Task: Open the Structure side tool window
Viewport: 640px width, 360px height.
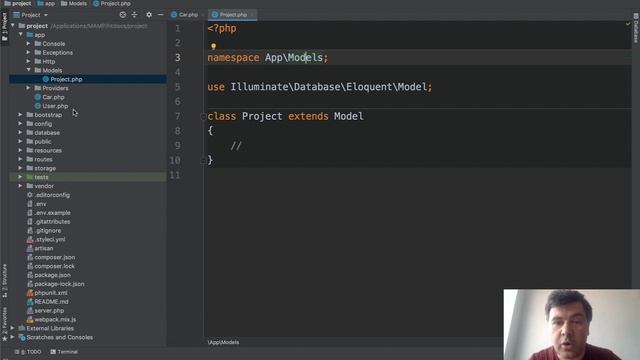Action: click(4, 281)
